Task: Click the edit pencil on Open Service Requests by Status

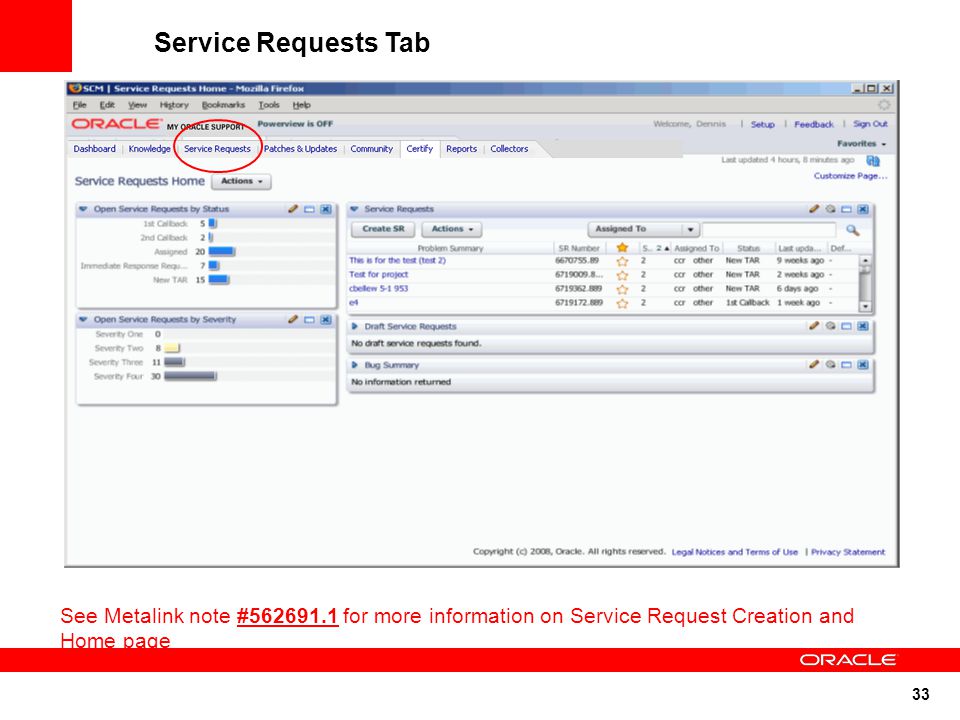Action: [x=293, y=209]
